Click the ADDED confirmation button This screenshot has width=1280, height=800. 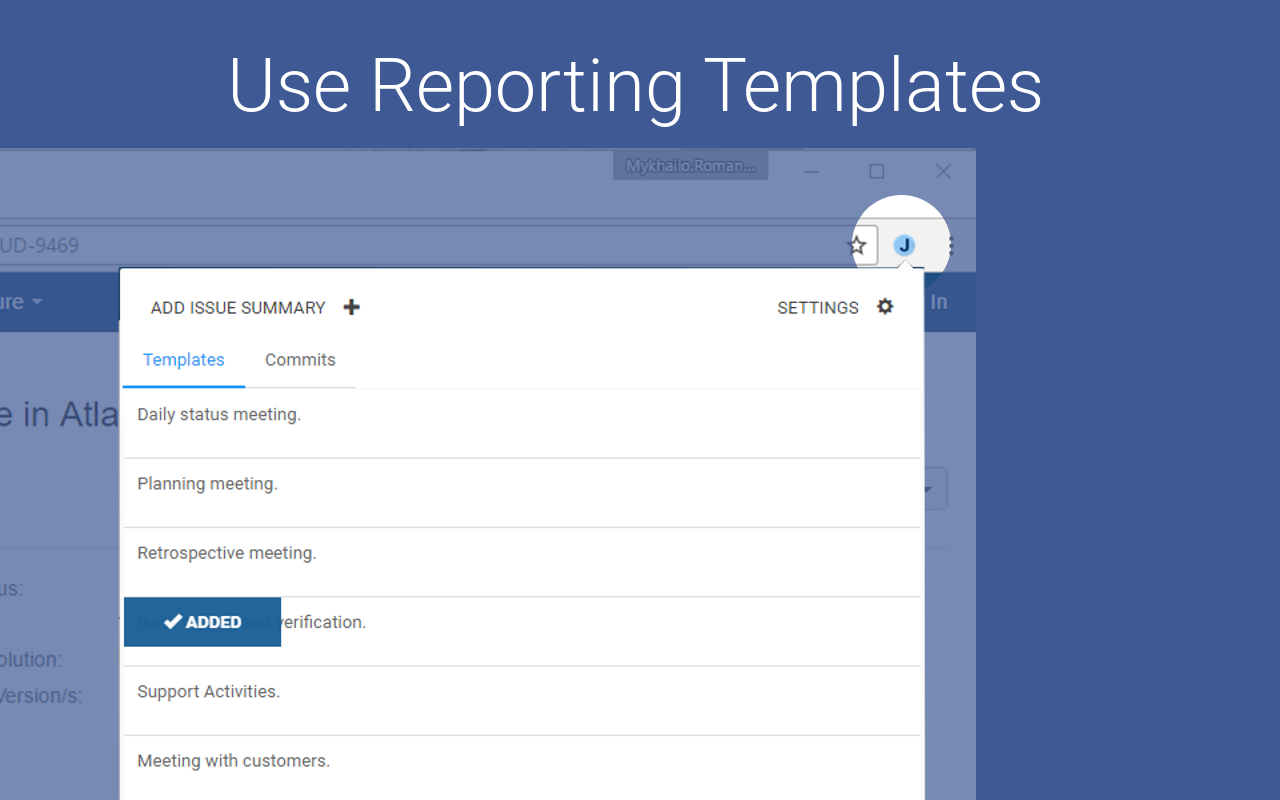(x=202, y=622)
